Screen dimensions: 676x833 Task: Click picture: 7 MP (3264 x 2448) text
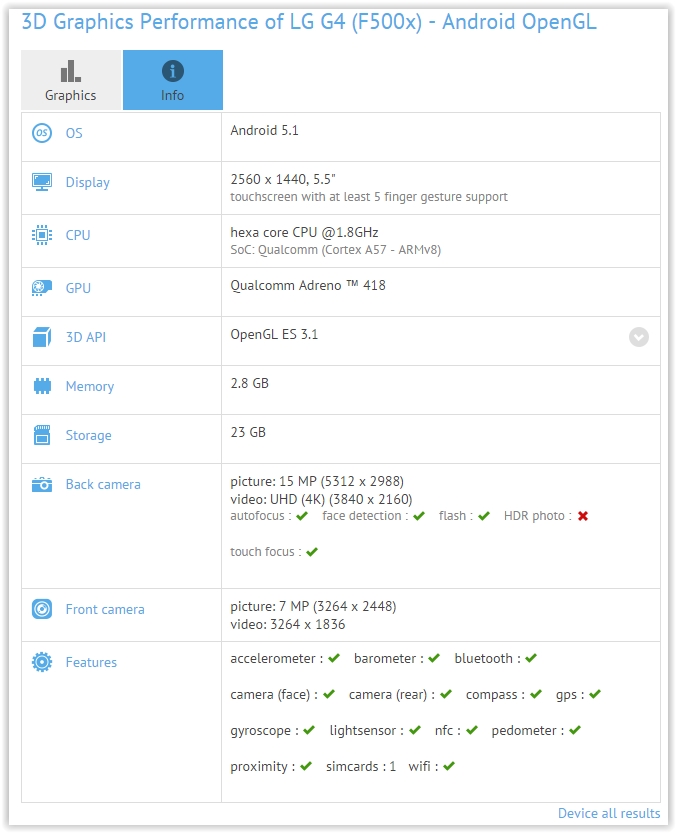click(x=313, y=606)
